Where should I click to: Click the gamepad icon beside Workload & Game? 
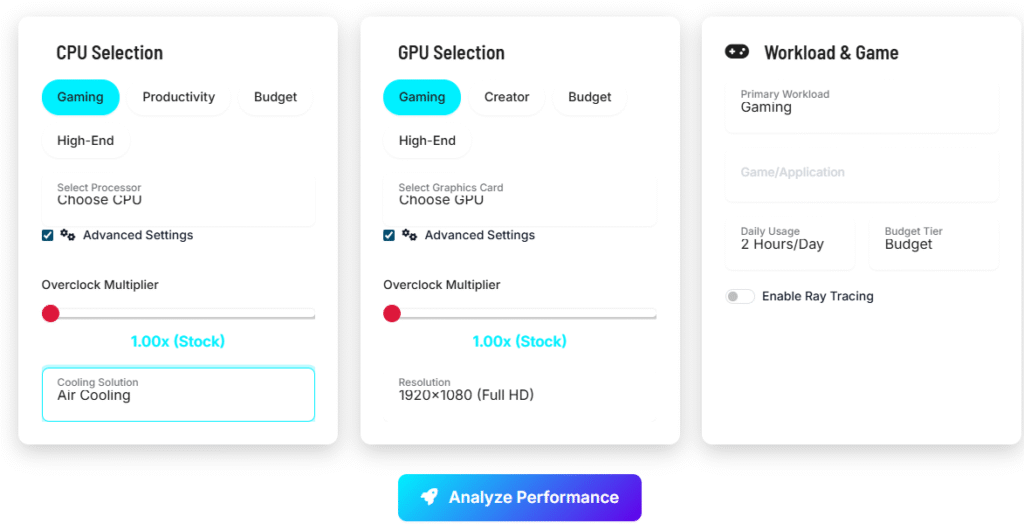click(x=737, y=52)
